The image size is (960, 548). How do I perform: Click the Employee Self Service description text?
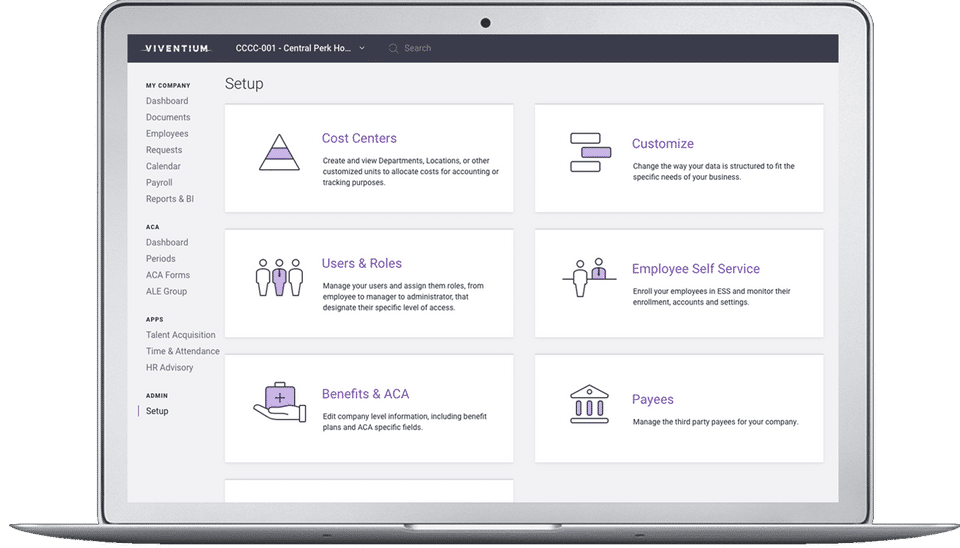[711, 297]
